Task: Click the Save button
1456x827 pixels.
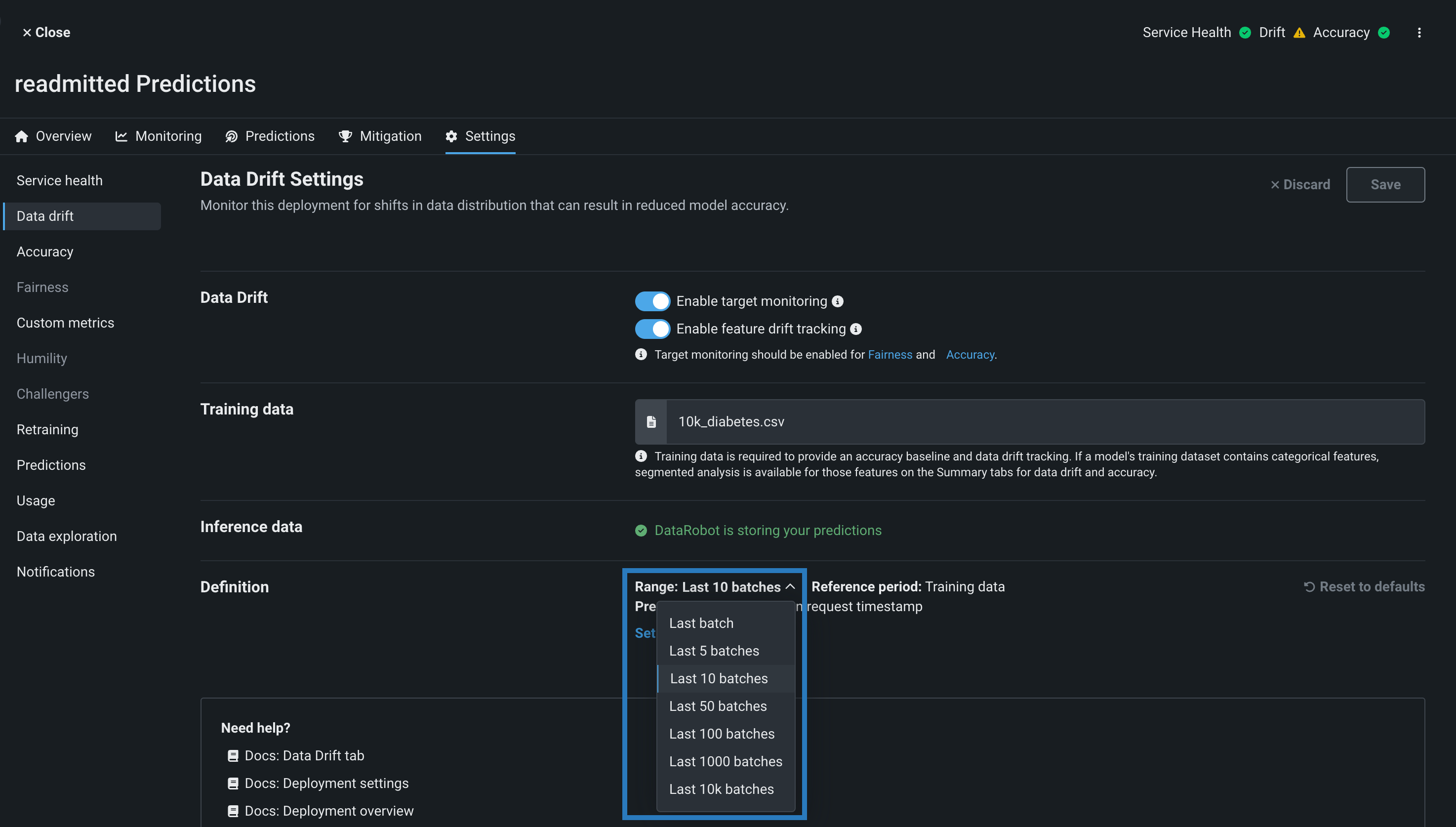Action: pos(1385,185)
